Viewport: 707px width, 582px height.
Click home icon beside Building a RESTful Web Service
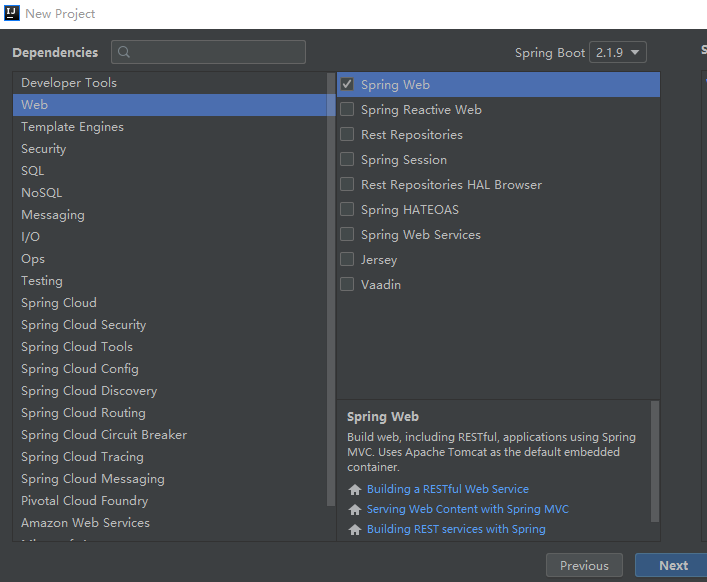[354, 490]
